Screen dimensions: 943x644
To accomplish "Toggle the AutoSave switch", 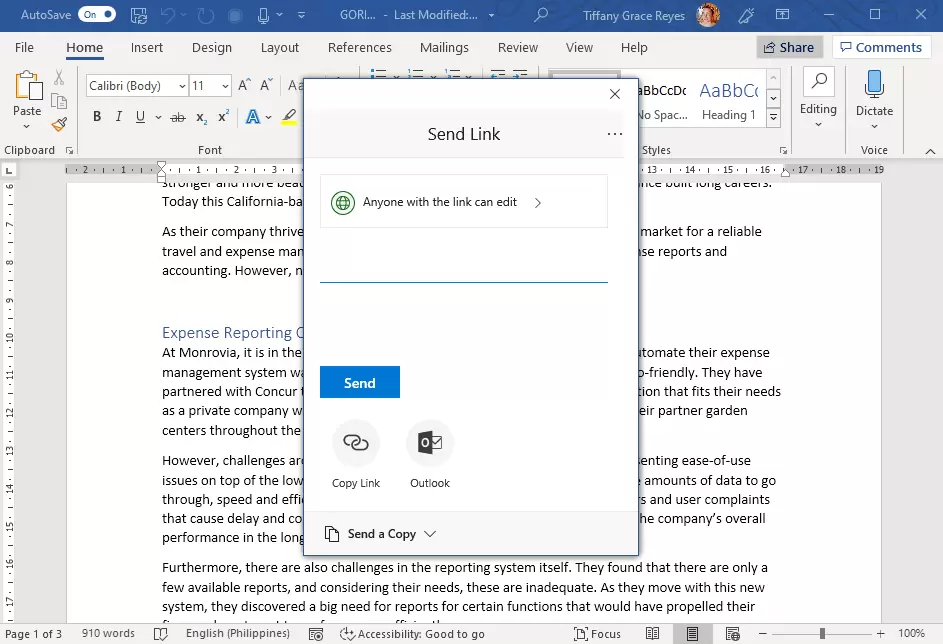I will pos(97,15).
